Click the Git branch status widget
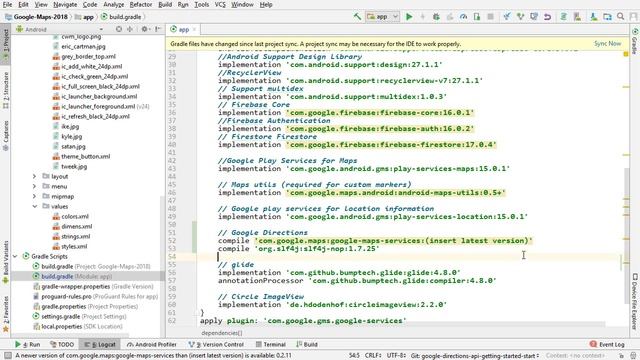The height and width of the screenshot is (360, 640). pos(475,356)
